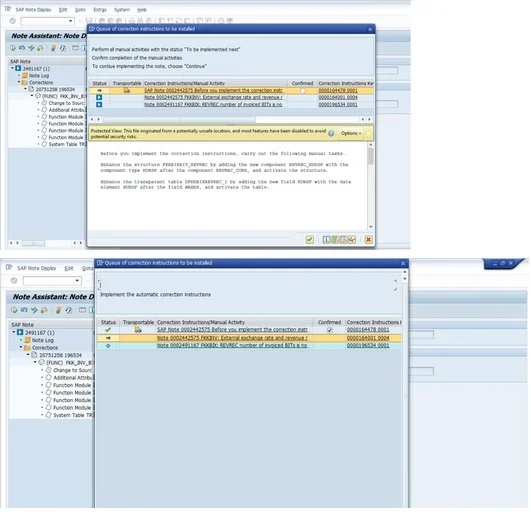Click the green checkmark status icon of confirmed row
Screen dimensions: 531x512
point(108,330)
